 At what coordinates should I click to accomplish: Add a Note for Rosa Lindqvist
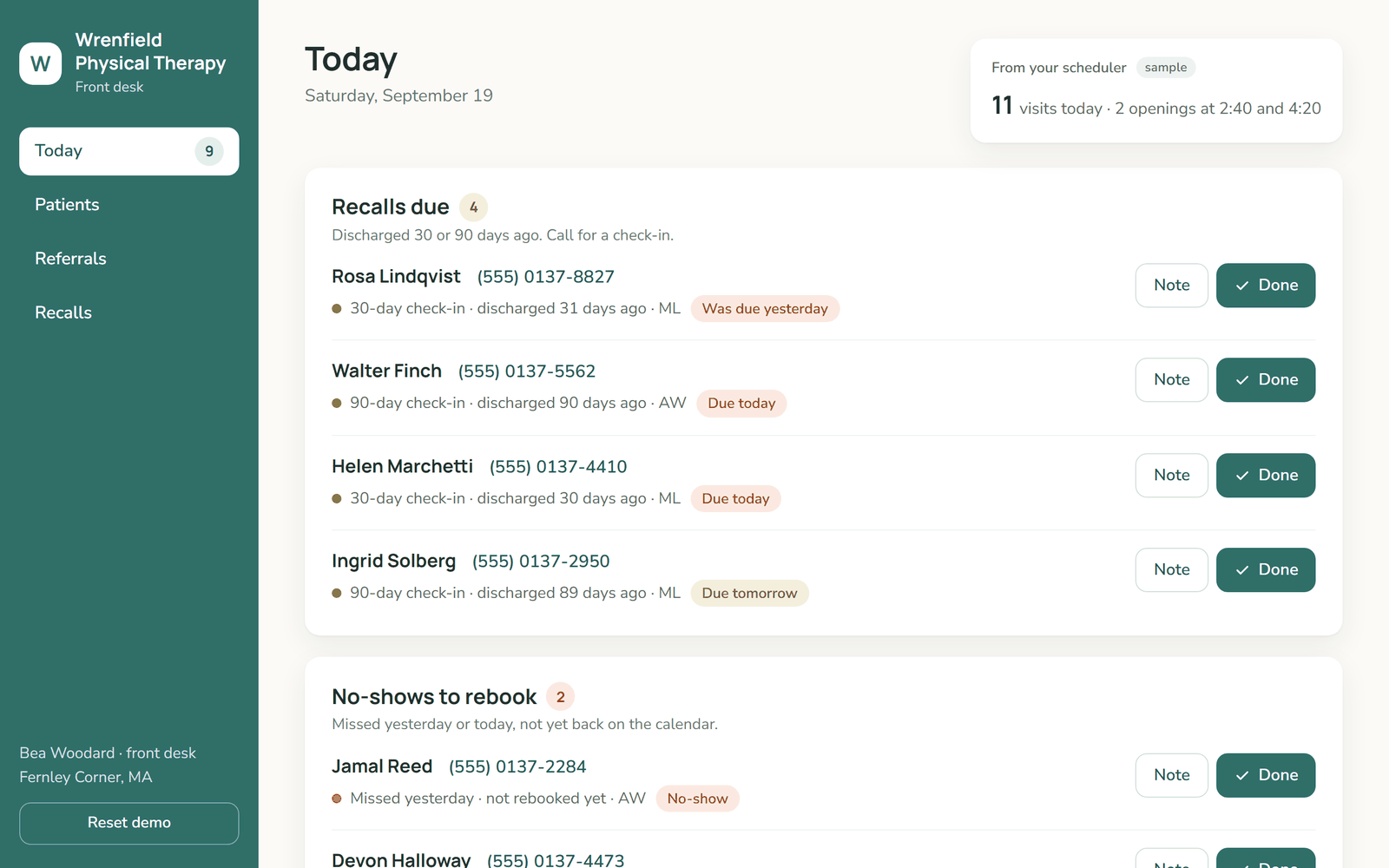tap(1172, 286)
